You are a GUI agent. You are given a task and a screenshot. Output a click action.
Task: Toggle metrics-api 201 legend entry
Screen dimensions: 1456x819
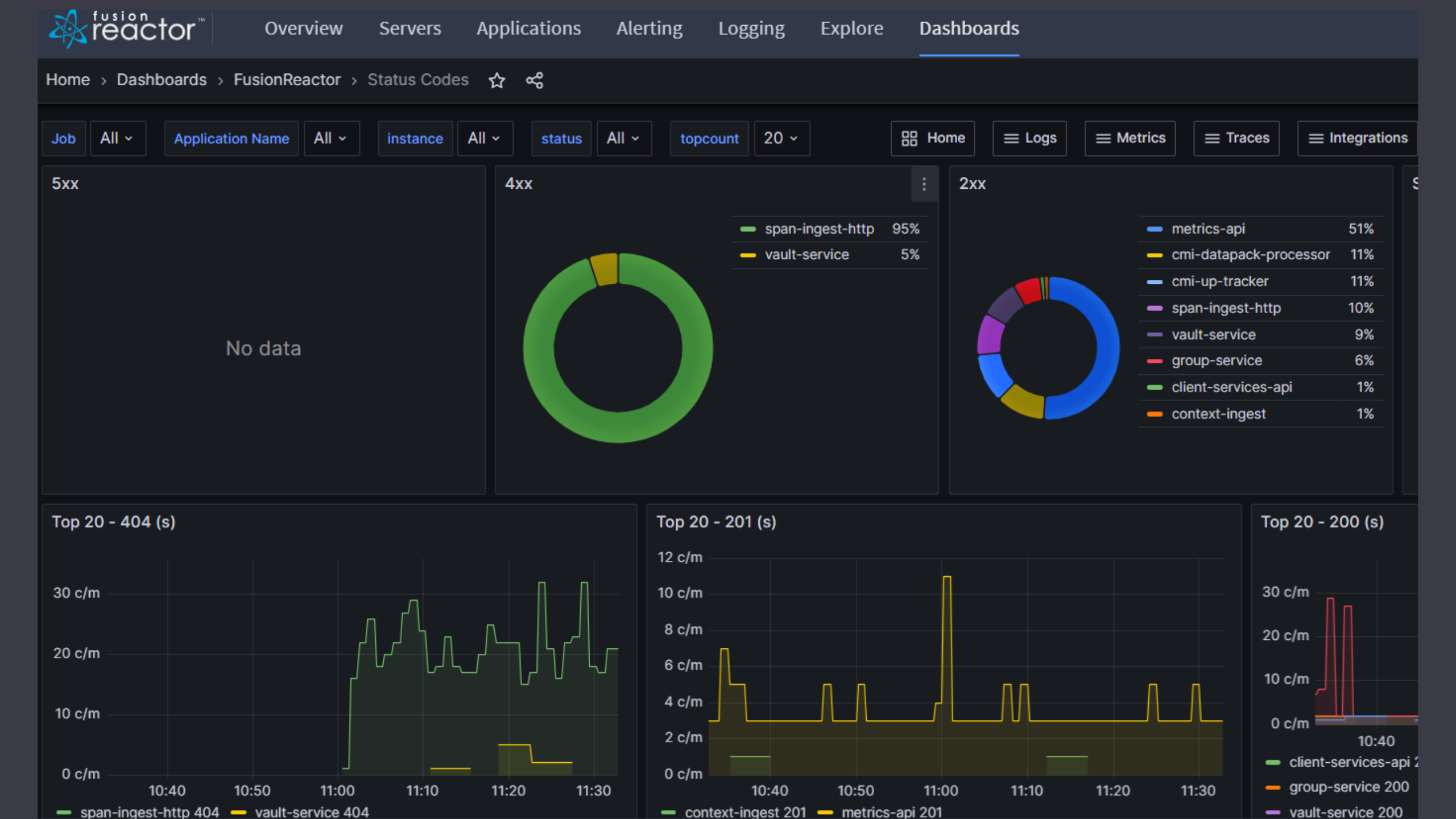(891, 812)
